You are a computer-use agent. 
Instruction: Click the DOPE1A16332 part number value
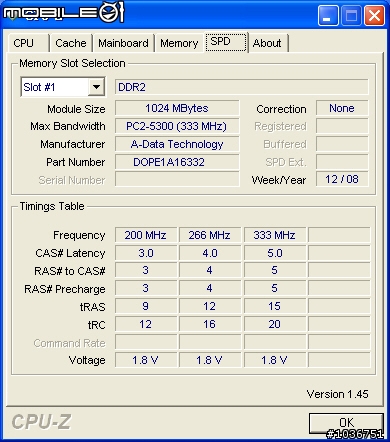coord(177,162)
